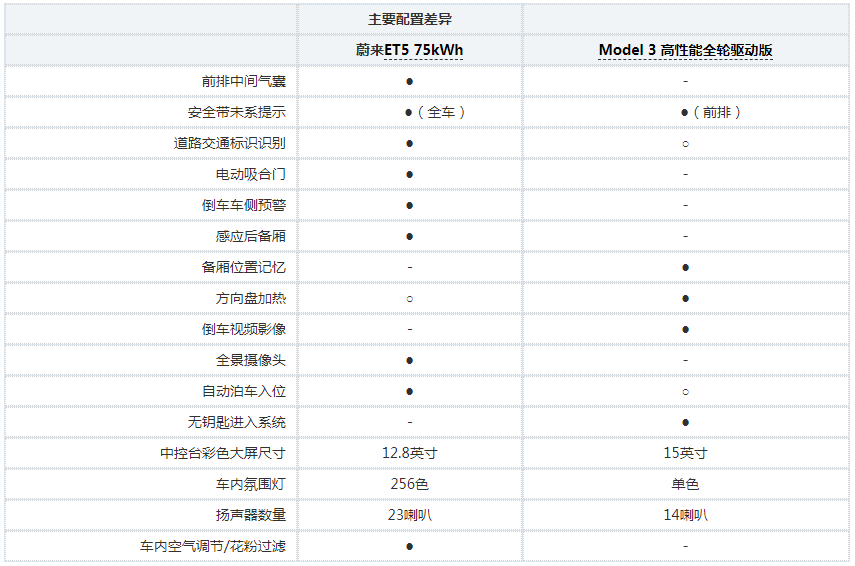Screen dimensions: 855x566
Task: Select the 感应后备厢 row label
Action: [x=251, y=237]
